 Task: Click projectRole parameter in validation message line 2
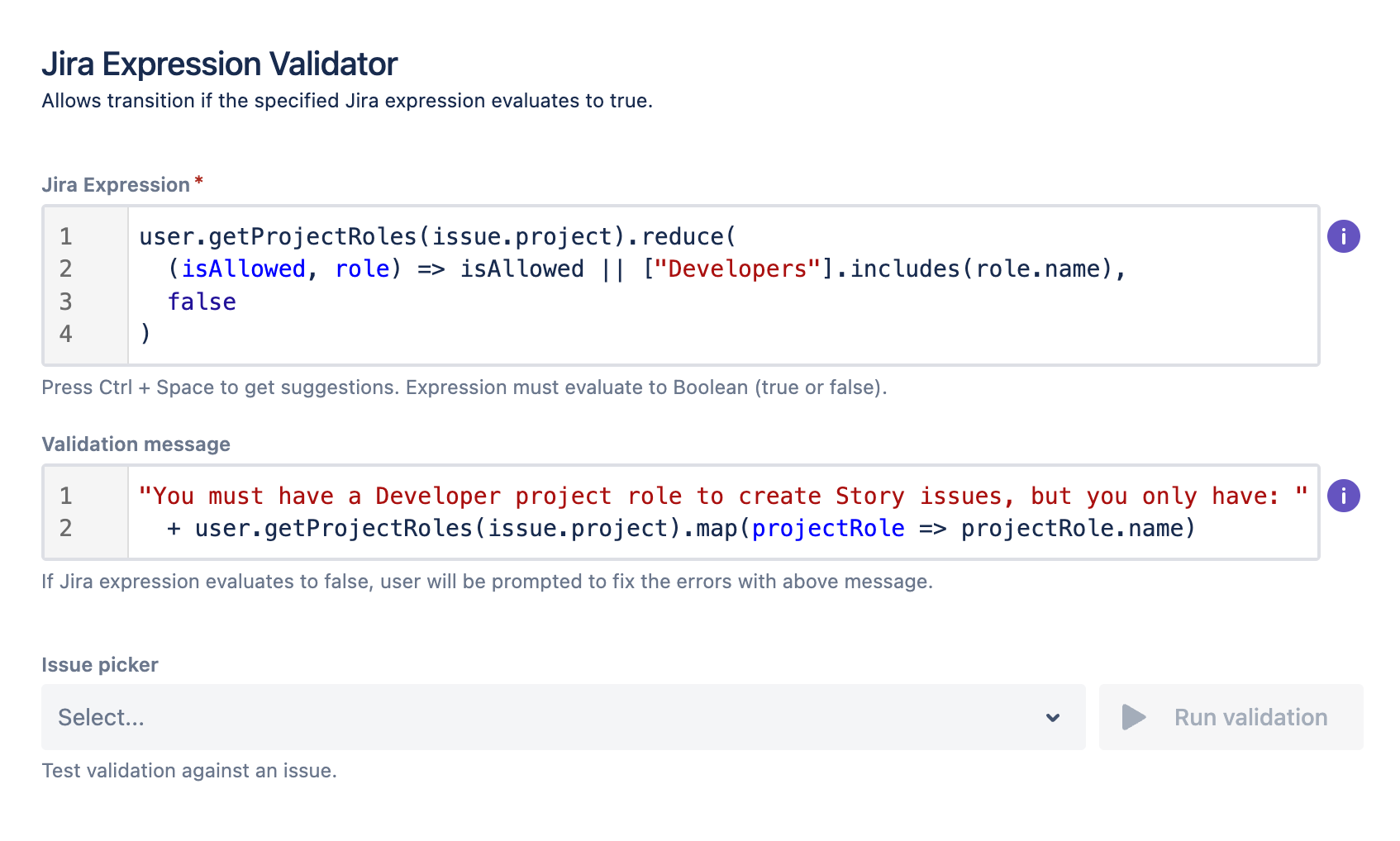coord(828,529)
